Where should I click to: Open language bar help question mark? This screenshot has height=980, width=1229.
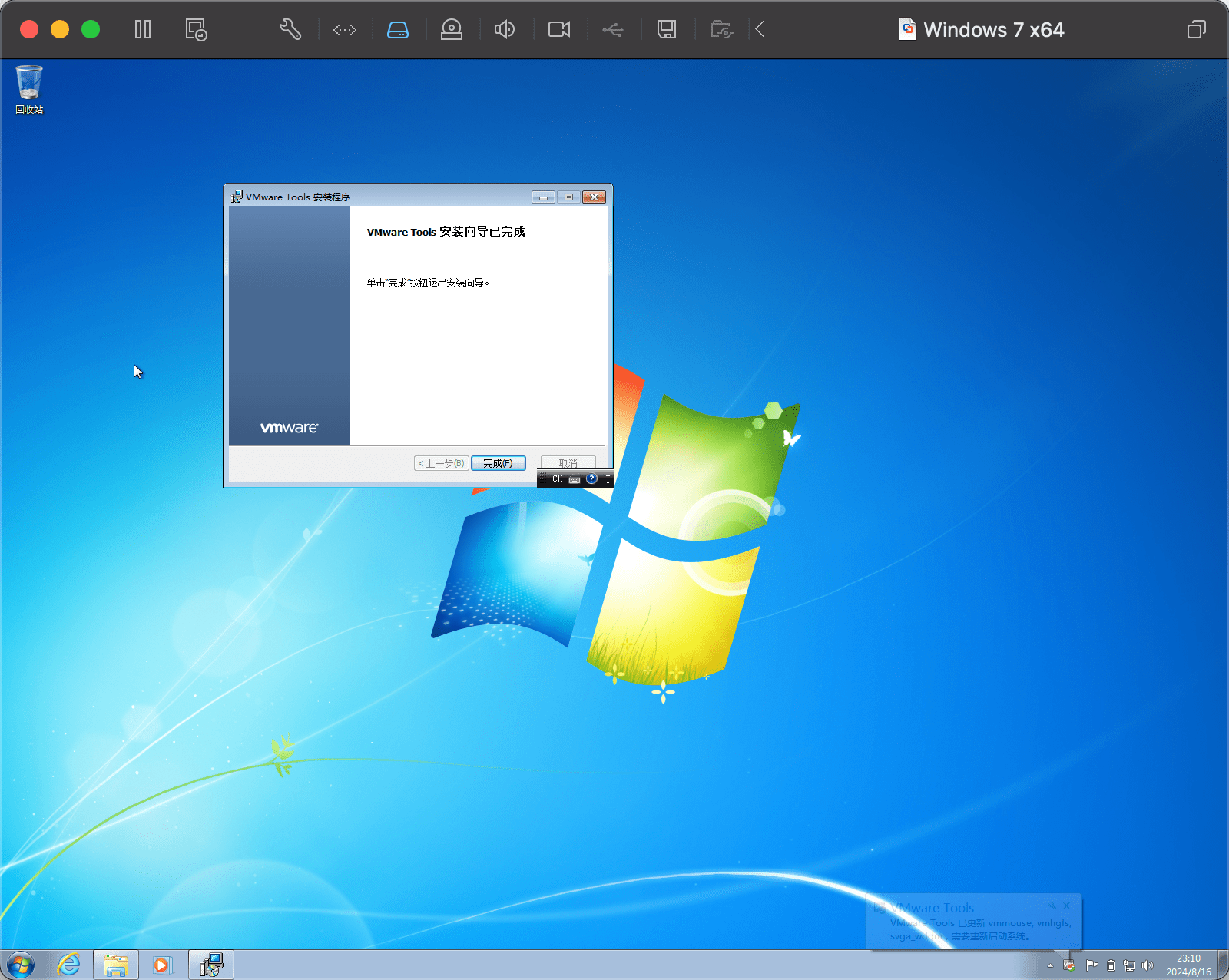[x=591, y=478]
